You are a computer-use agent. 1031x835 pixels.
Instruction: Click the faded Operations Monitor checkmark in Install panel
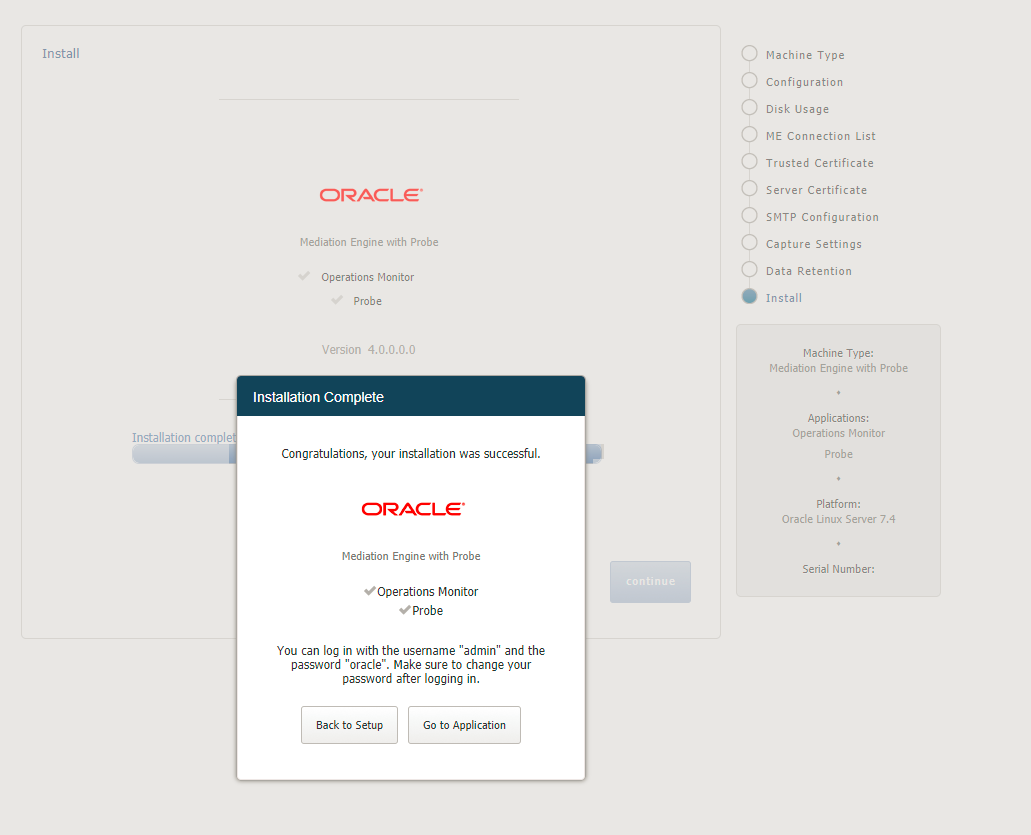click(304, 276)
